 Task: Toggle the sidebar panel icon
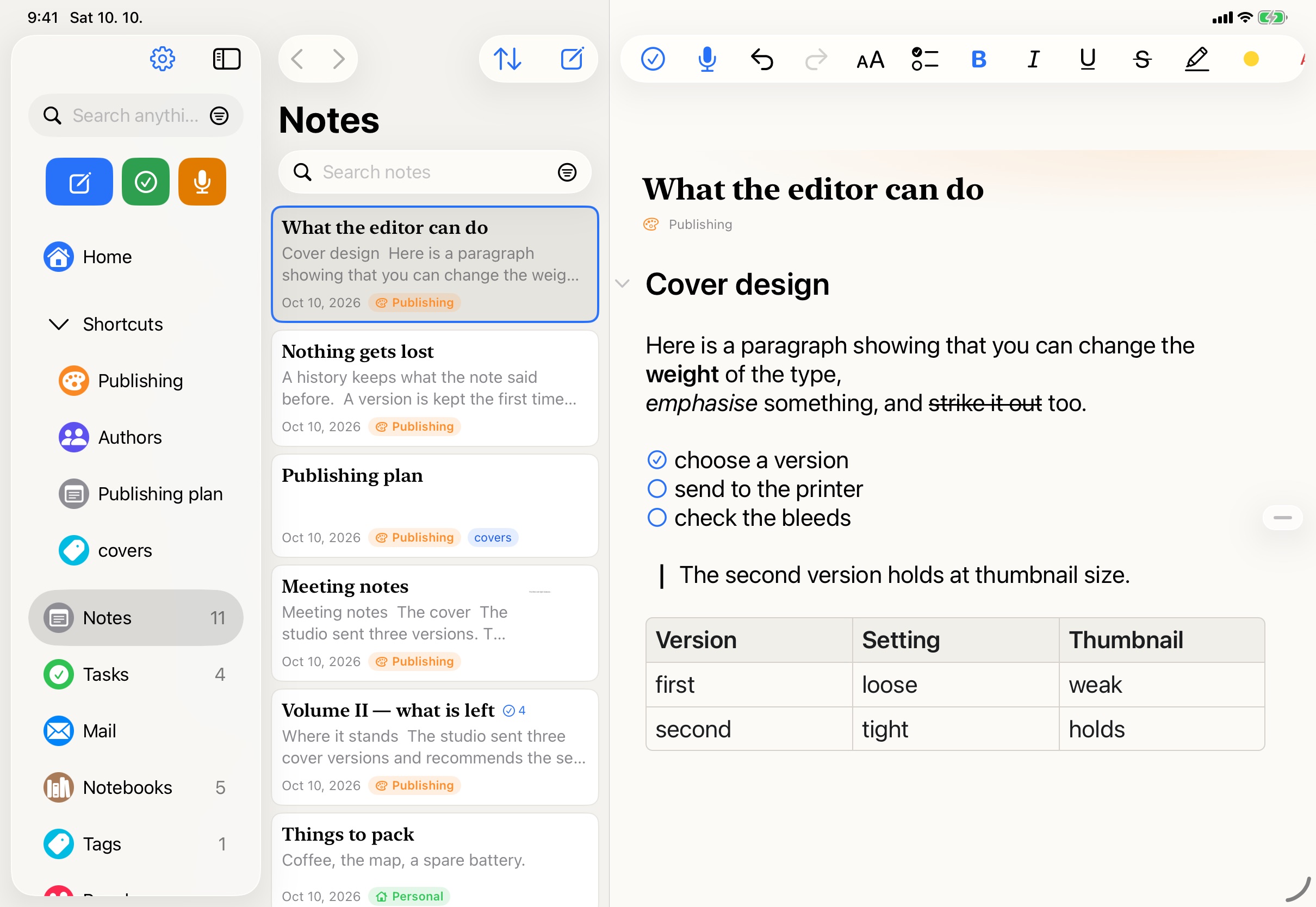pos(227,59)
